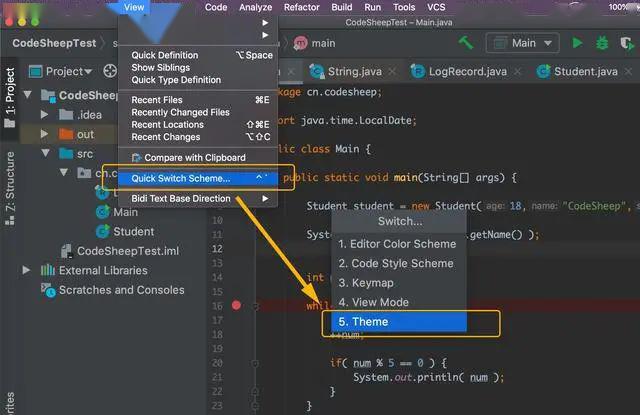Click line number 12 in gutter
This screenshot has height=415, width=640.
click(x=217, y=249)
